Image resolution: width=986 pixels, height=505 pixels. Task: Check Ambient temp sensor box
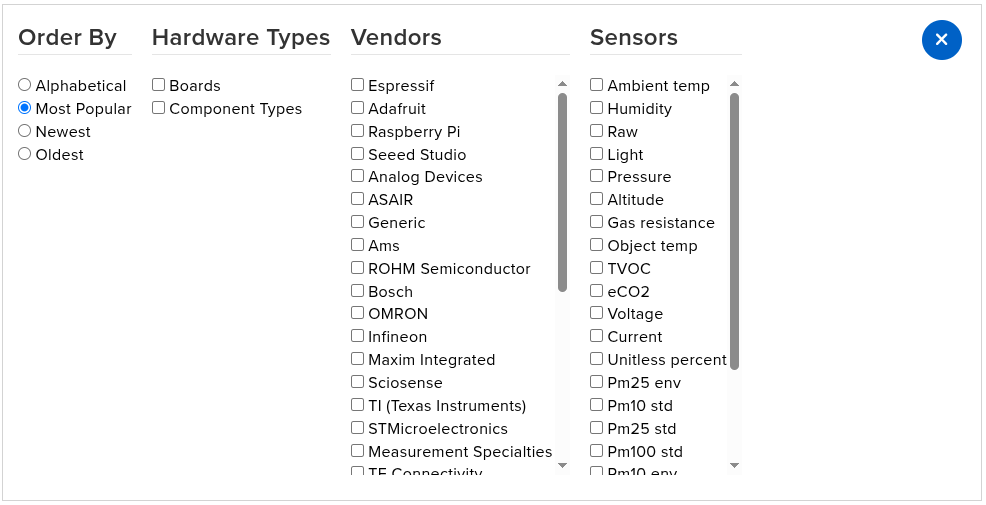coord(597,85)
